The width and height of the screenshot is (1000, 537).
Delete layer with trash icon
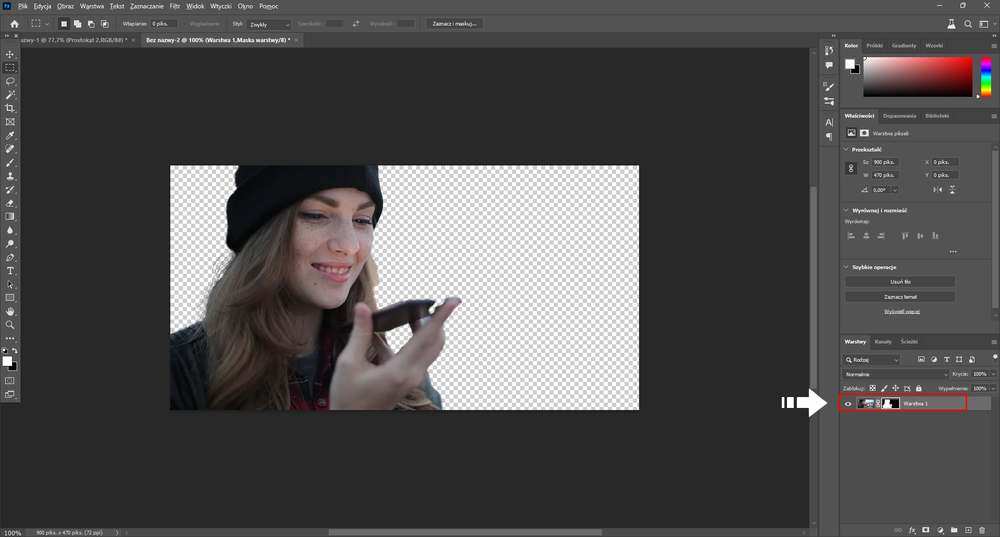(982, 530)
